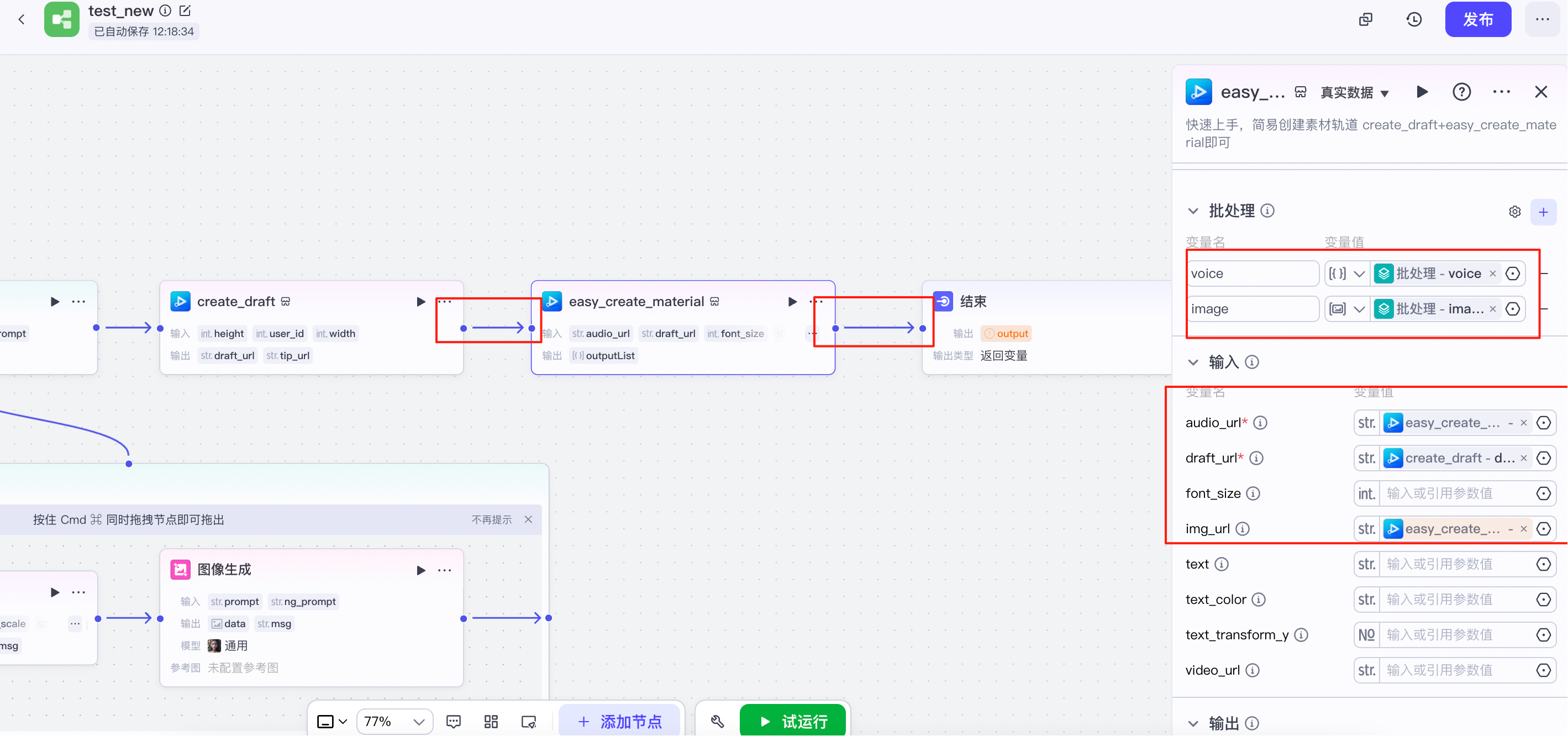Run the create_draft node with its play button
1568x736 pixels.
point(420,301)
